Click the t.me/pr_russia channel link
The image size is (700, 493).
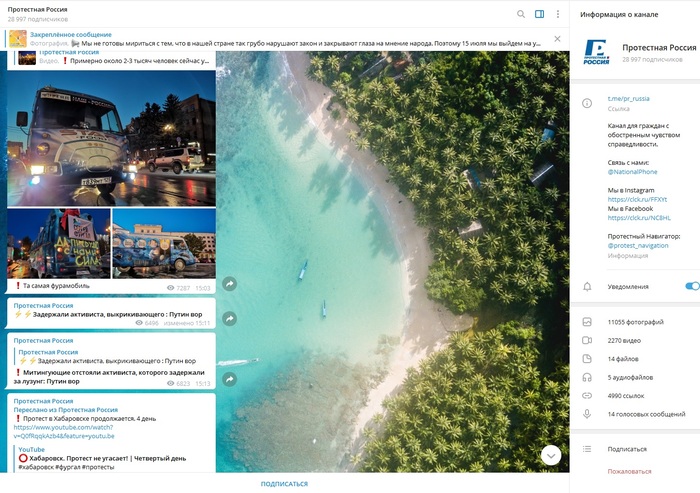[628, 99]
